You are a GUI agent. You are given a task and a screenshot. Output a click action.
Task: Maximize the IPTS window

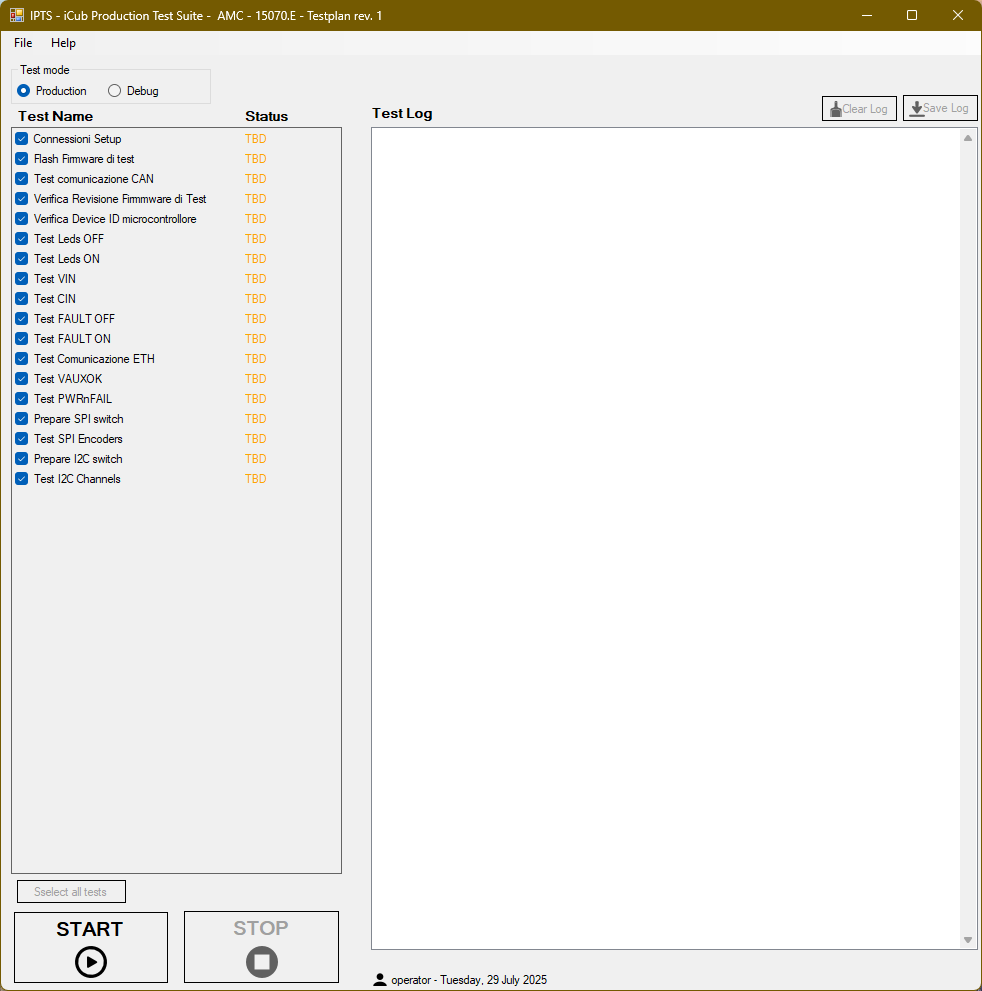tap(912, 15)
